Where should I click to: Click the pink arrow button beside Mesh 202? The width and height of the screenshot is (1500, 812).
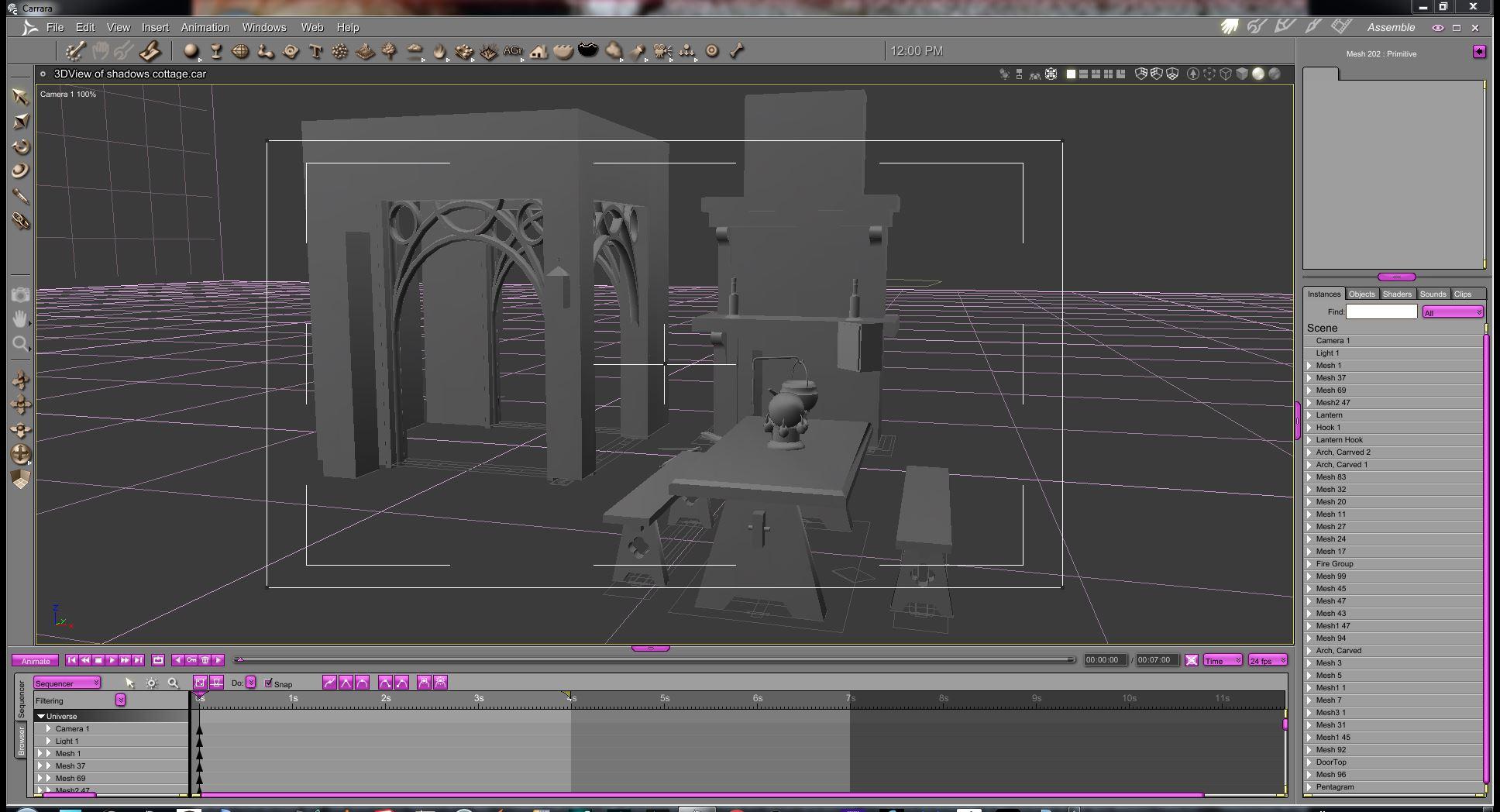pos(1479,52)
